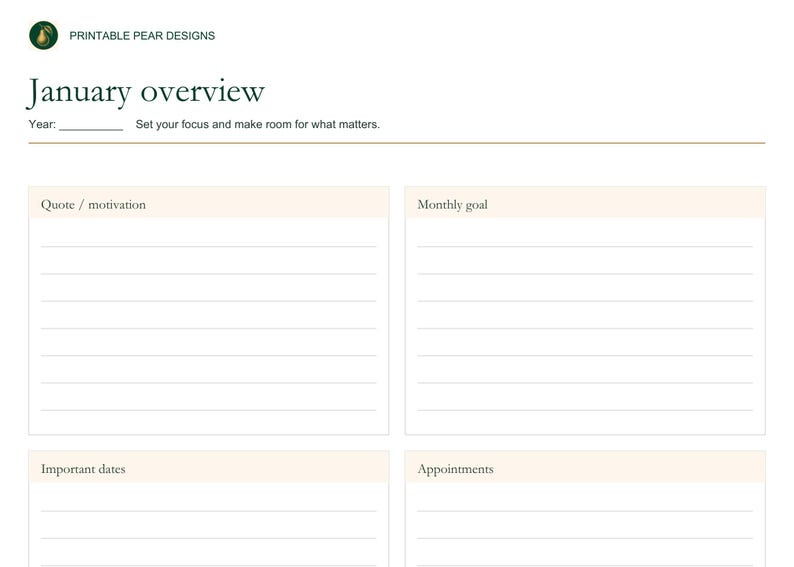This screenshot has width=794, height=567.
Task: Click the Quote / motivation section header
Action: [209, 204]
